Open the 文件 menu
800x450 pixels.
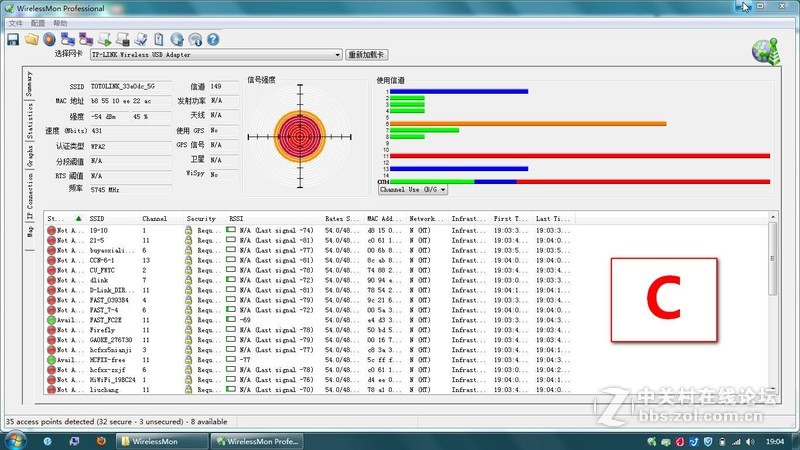coord(15,22)
